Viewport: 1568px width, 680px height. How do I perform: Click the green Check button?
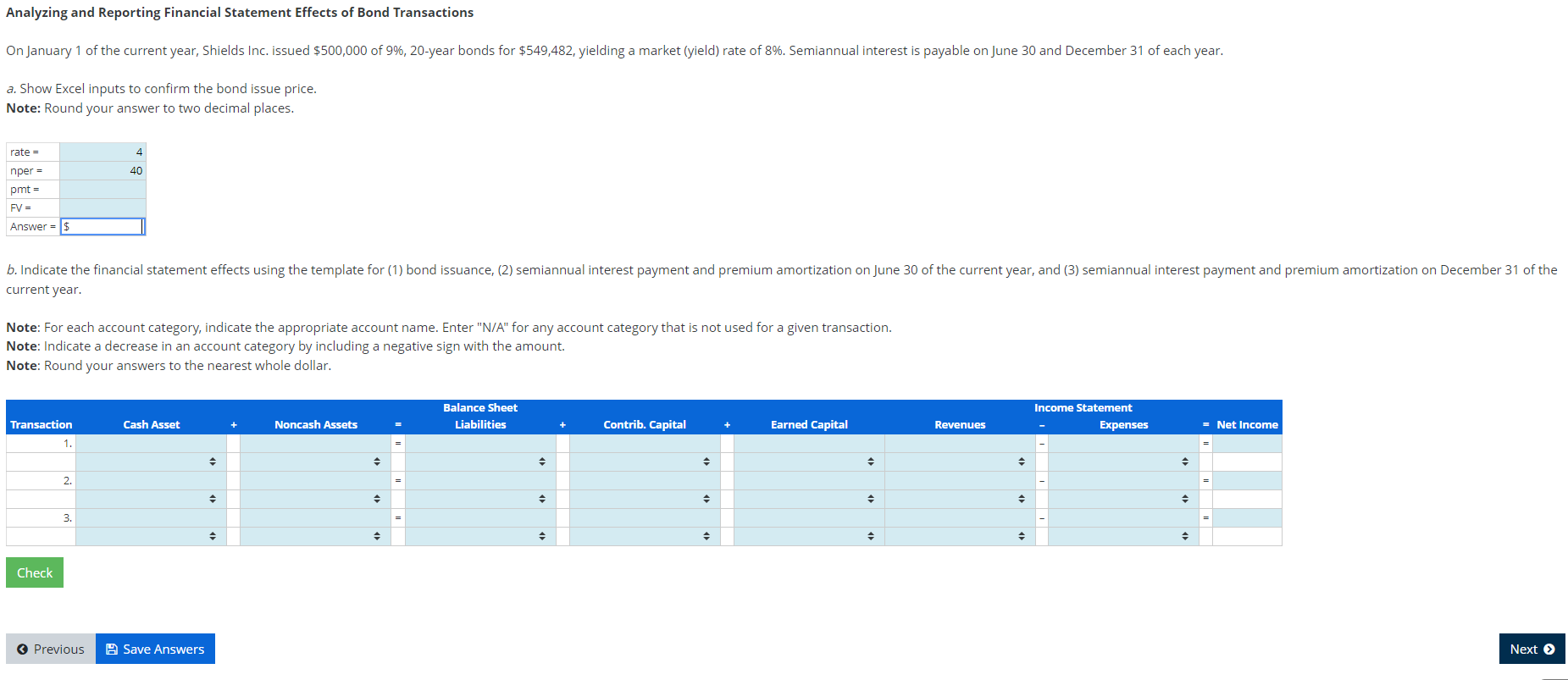35,572
